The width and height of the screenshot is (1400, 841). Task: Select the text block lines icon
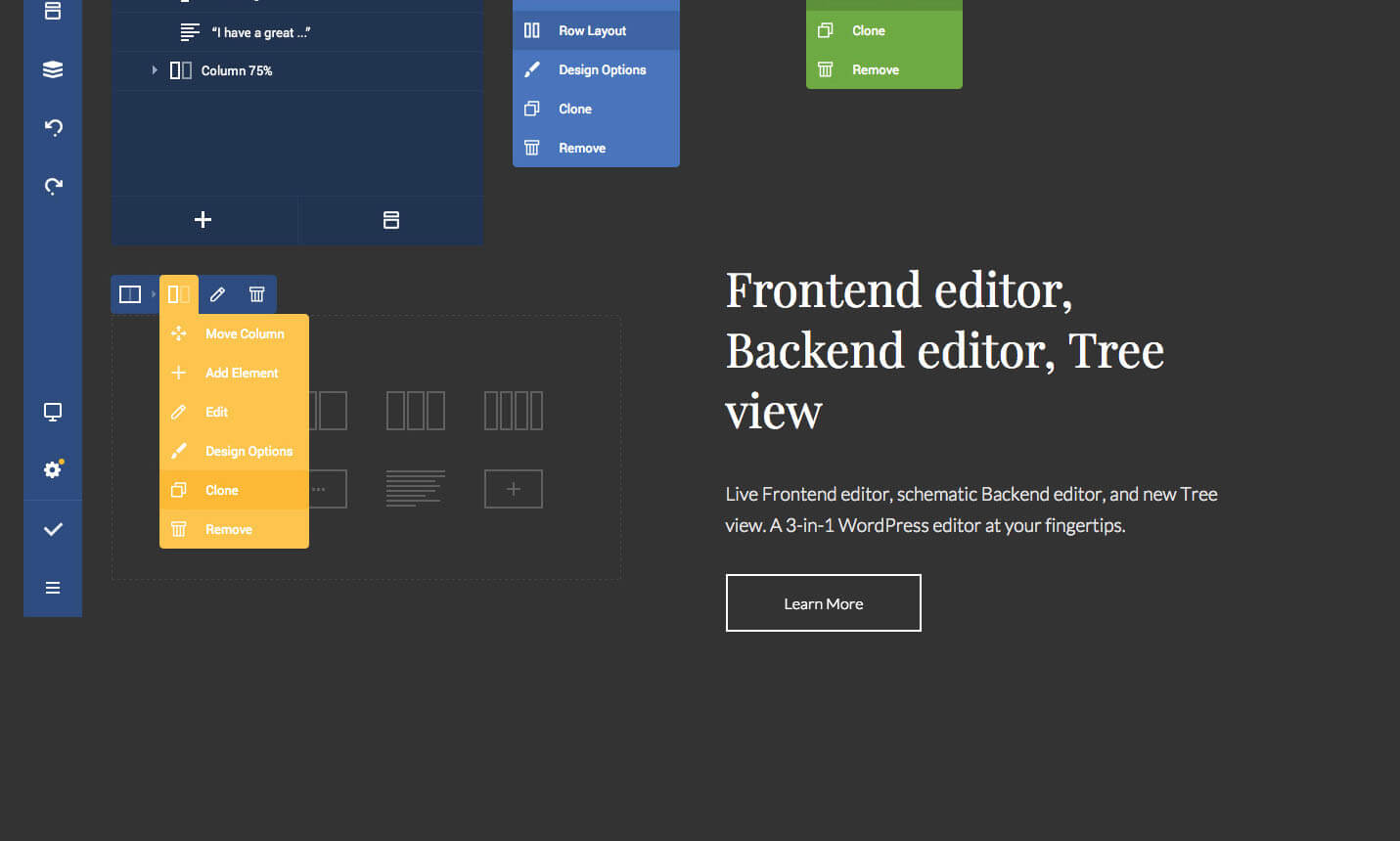coord(416,489)
